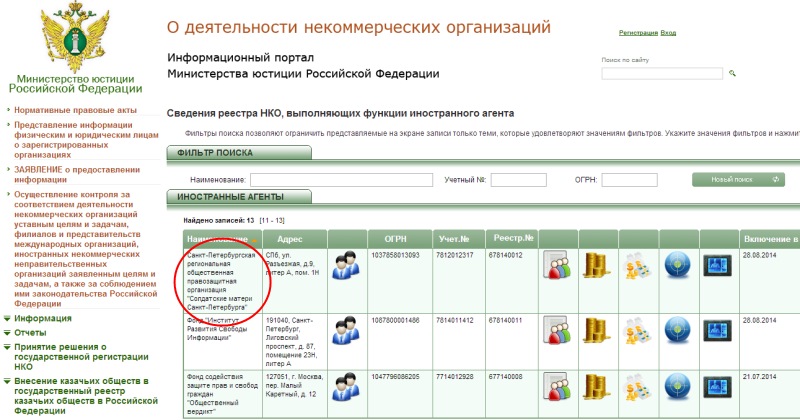
Task: Open members document icon in Общественный вердикт row
Action: 557,386
